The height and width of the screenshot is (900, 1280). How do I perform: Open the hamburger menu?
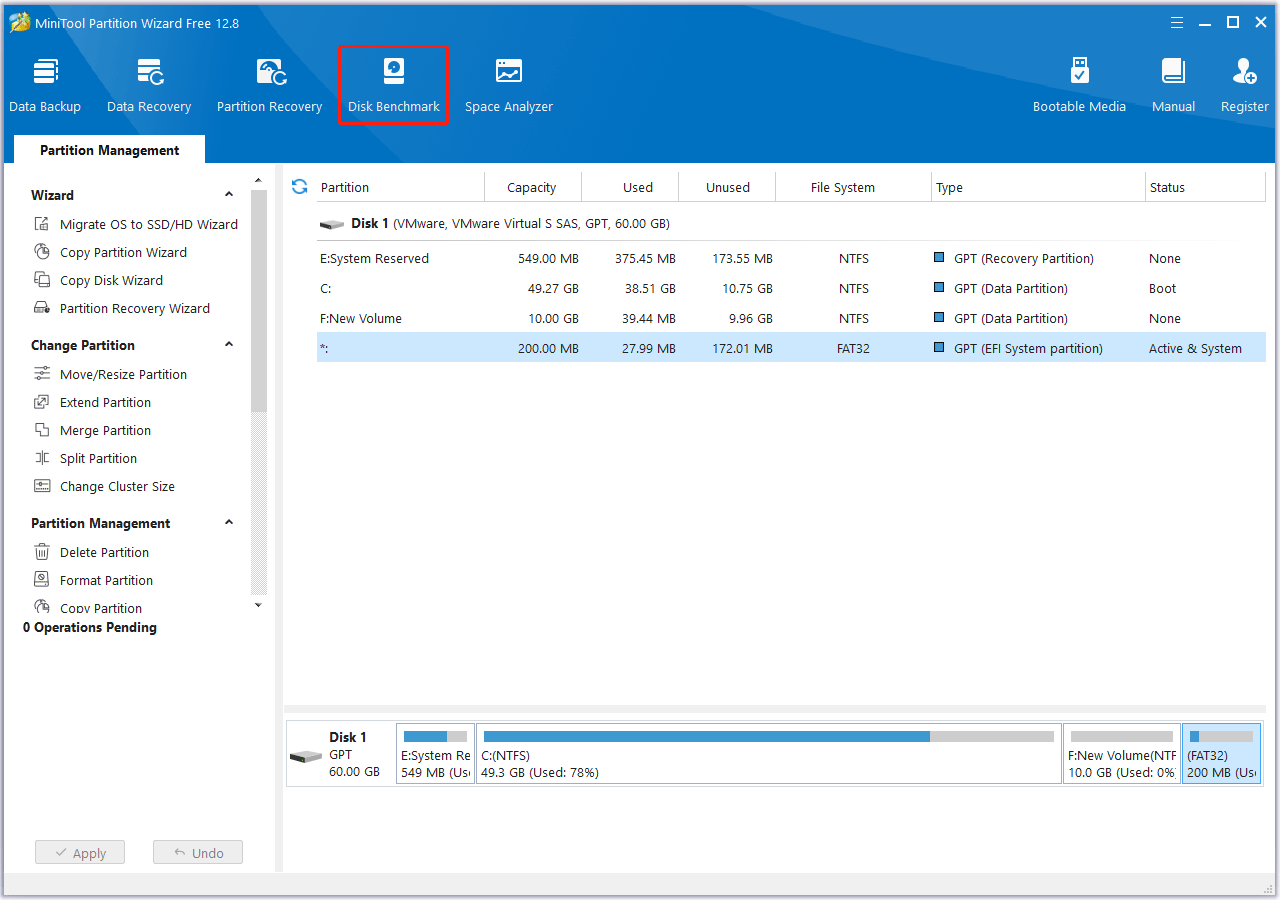point(1176,22)
